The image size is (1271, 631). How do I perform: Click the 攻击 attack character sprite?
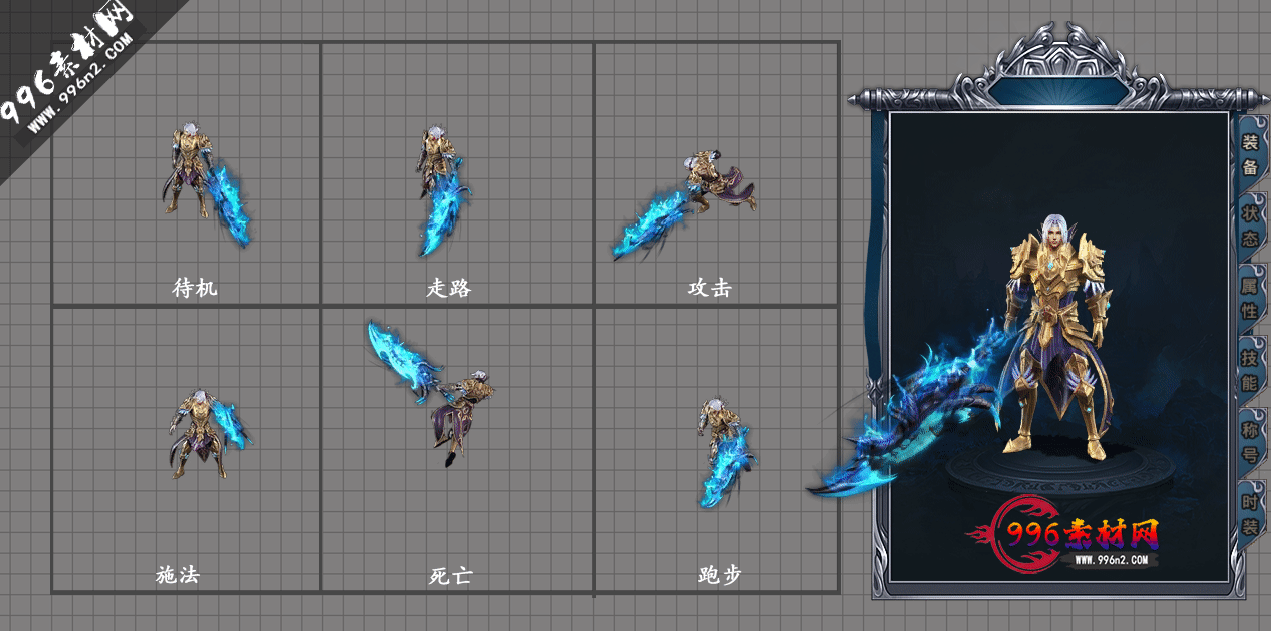point(686,204)
